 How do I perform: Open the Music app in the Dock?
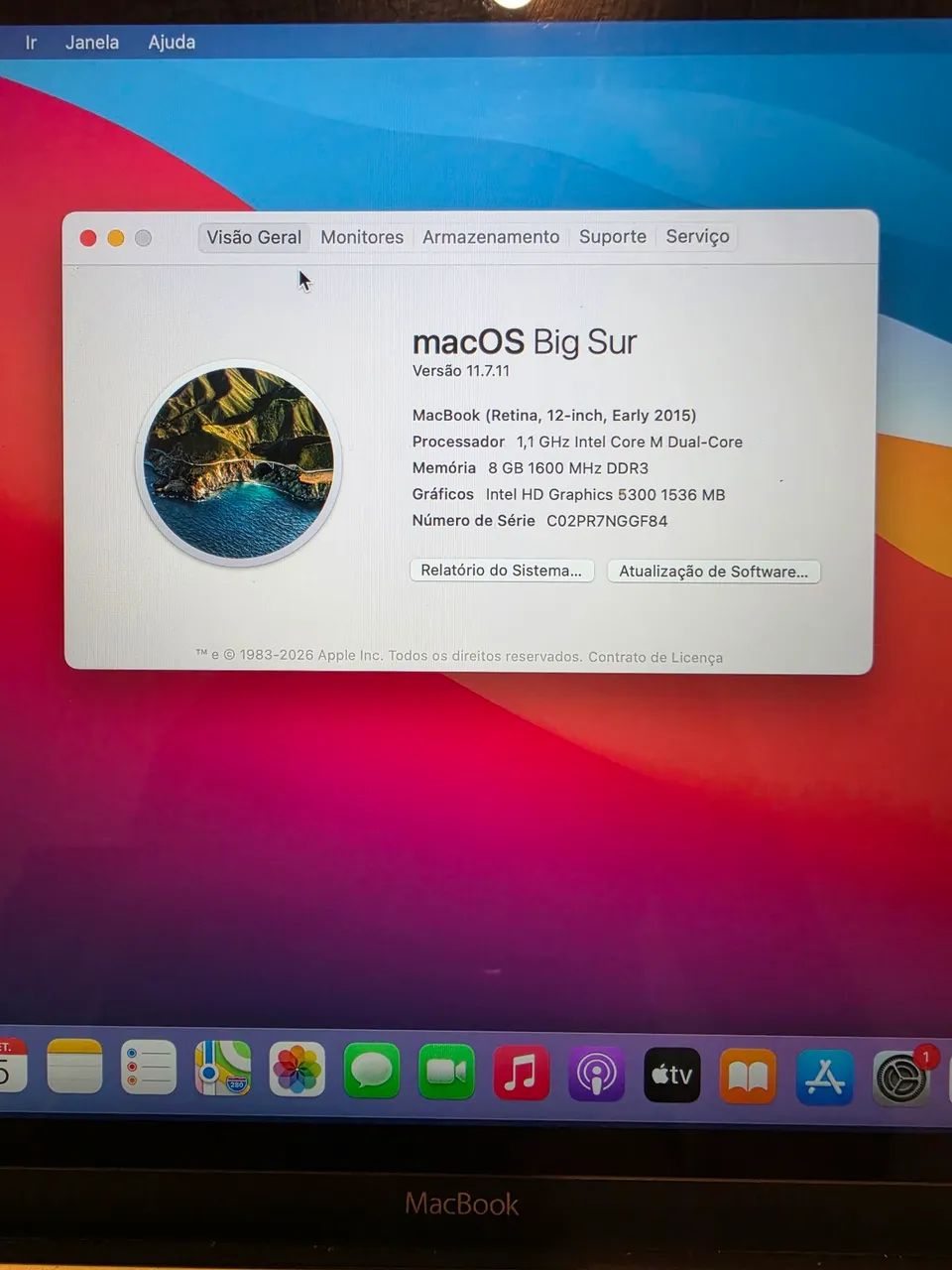[x=522, y=1073]
